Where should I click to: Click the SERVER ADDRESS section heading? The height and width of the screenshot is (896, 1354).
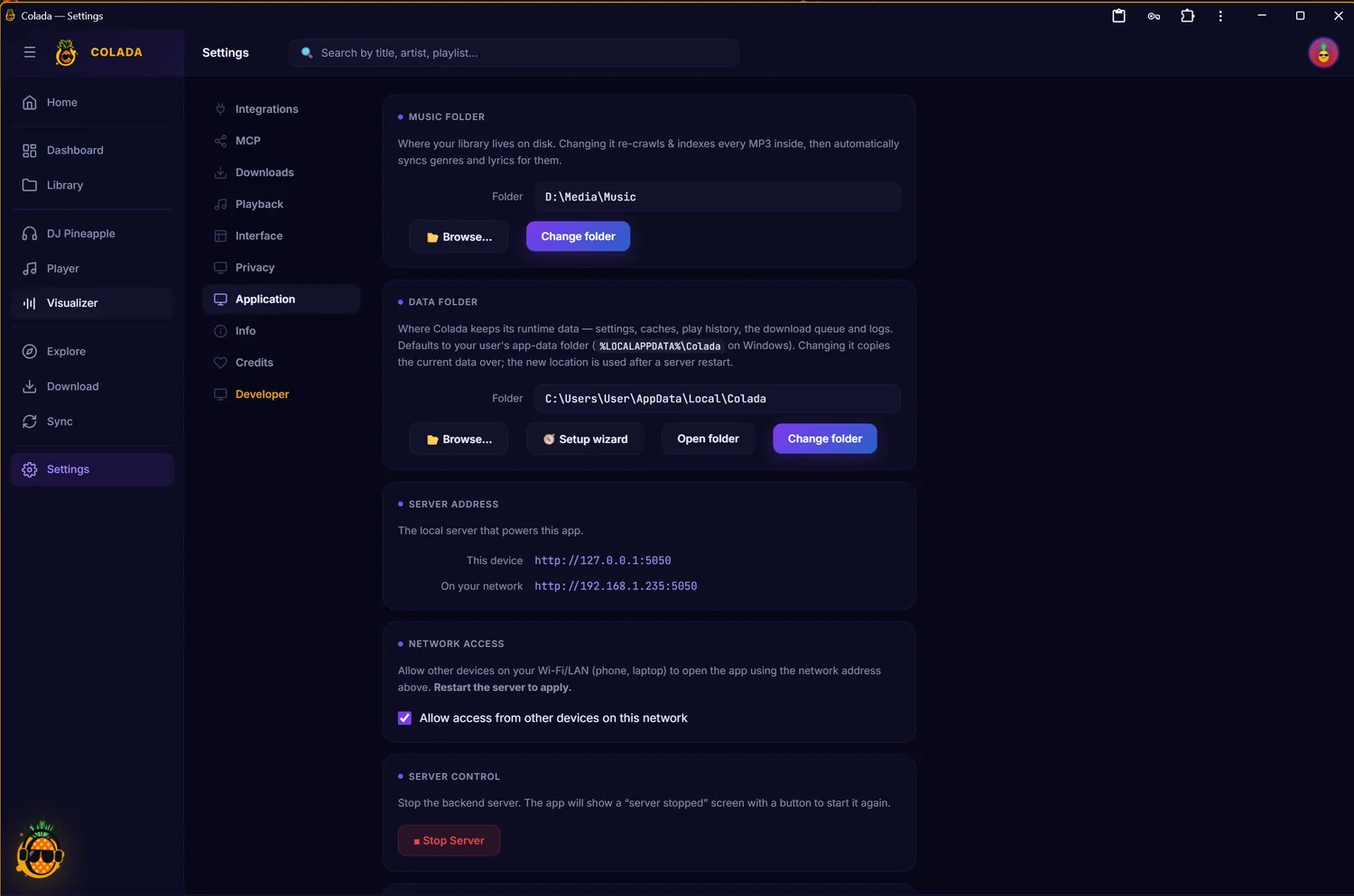coord(453,504)
